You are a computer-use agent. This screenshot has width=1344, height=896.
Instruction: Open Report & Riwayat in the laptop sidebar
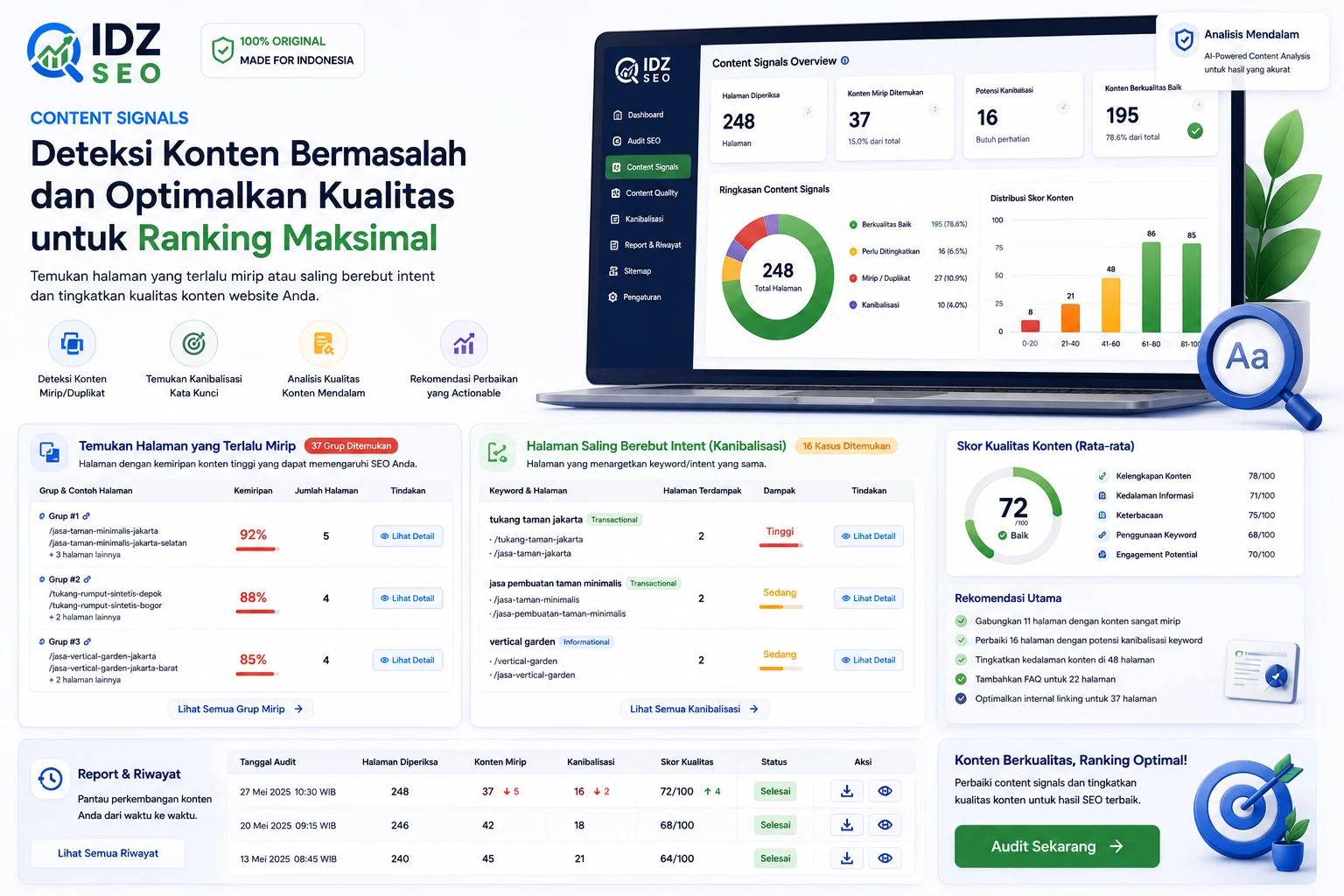point(647,245)
